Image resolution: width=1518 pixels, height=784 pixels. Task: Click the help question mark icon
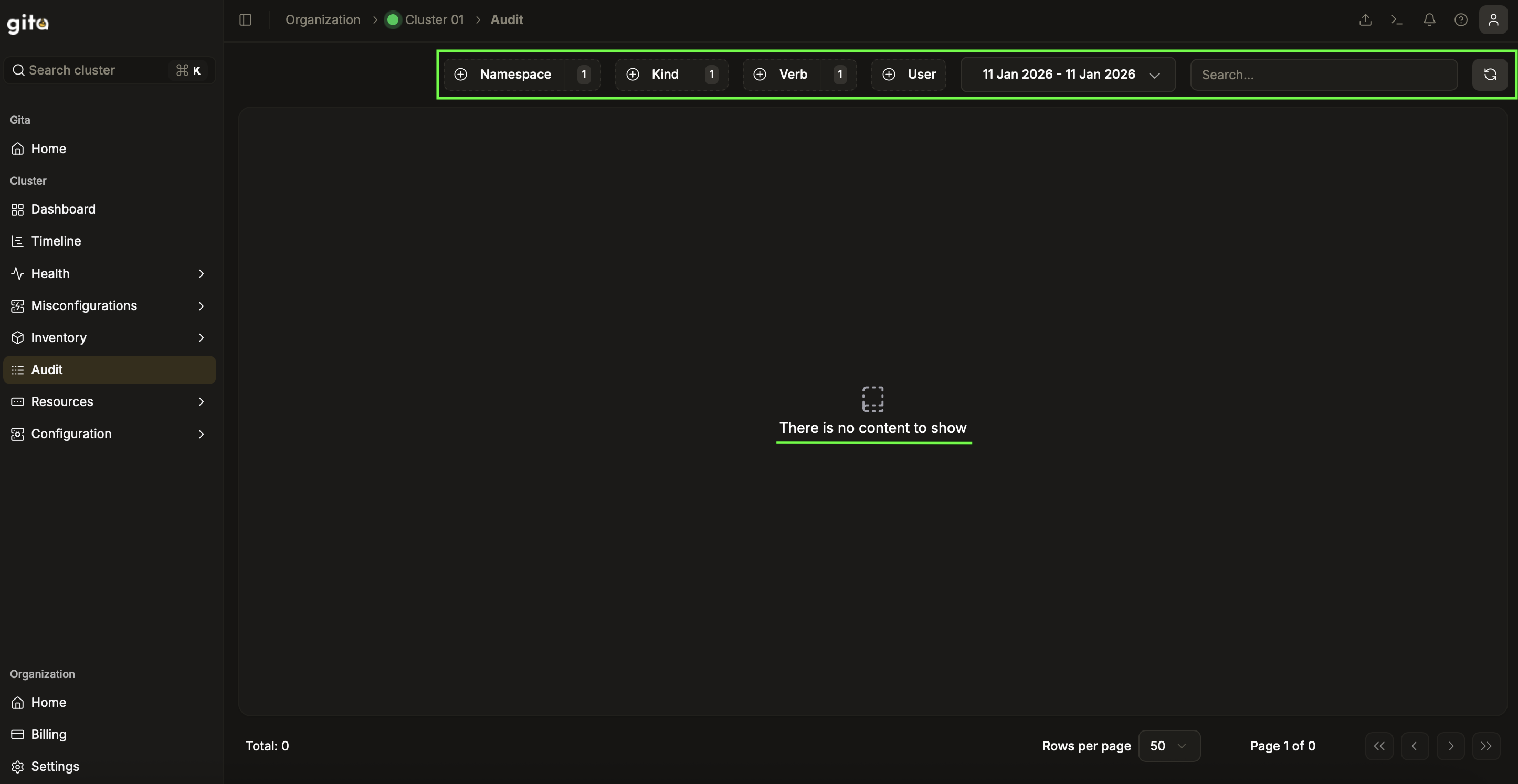coord(1461,20)
